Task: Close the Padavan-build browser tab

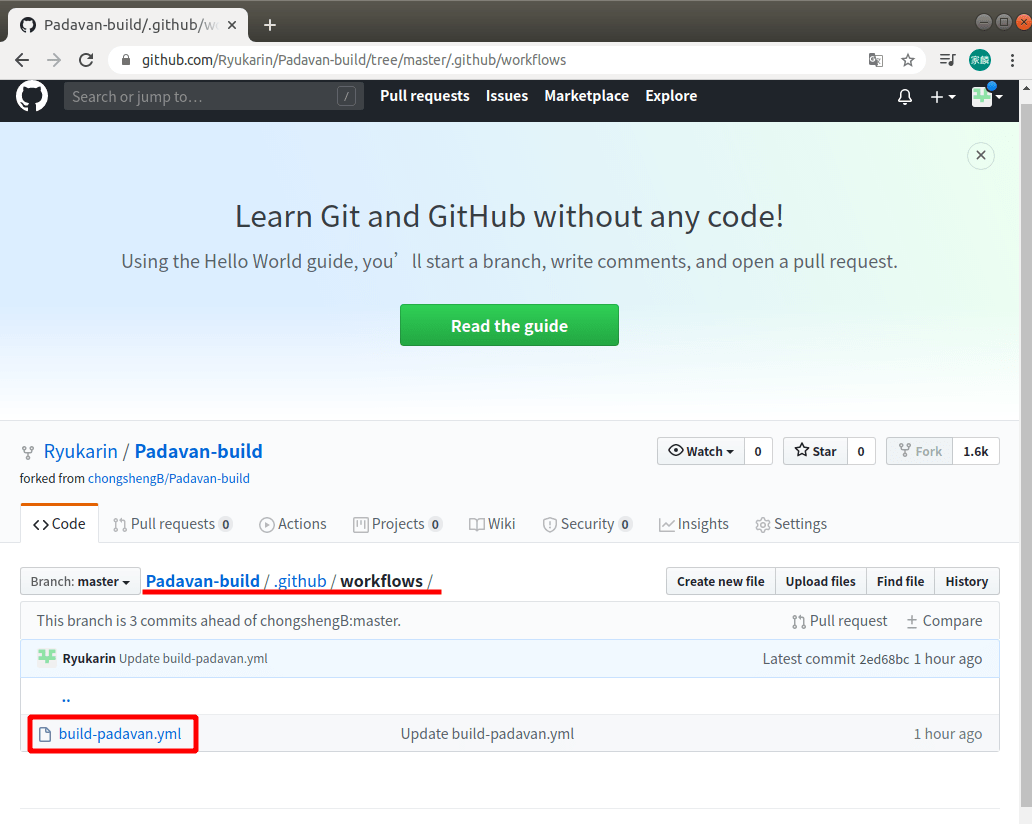Action: tap(232, 25)
